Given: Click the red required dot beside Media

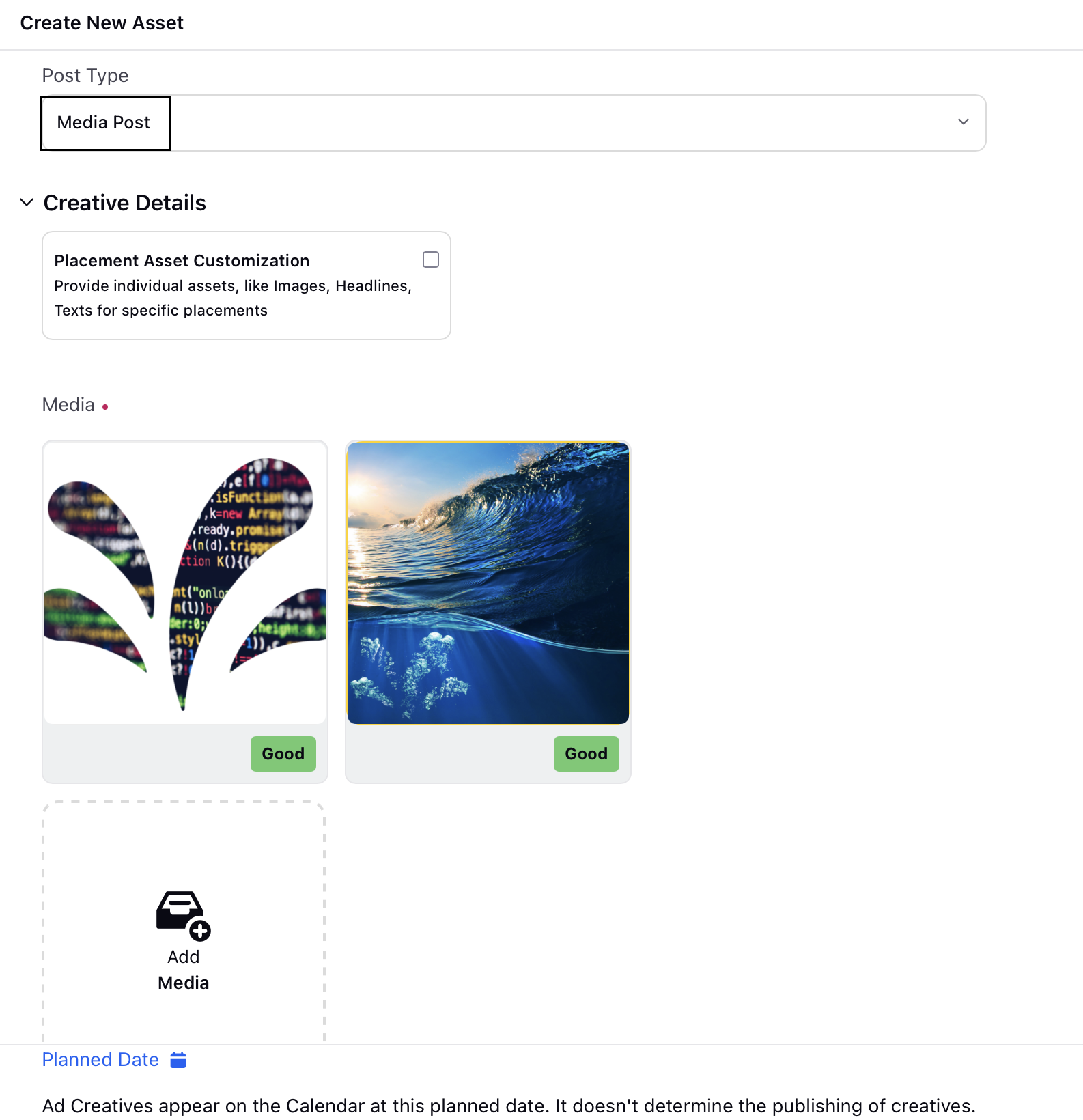Looking at the screenshot, I should (x=105, y=407).
